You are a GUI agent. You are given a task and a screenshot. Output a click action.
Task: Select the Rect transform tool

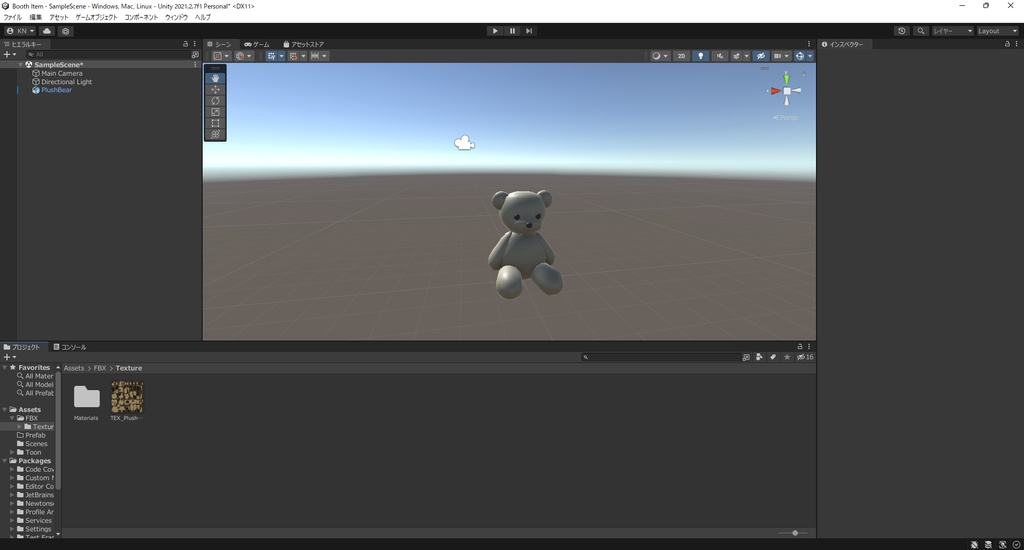click(x=215, y=123)
